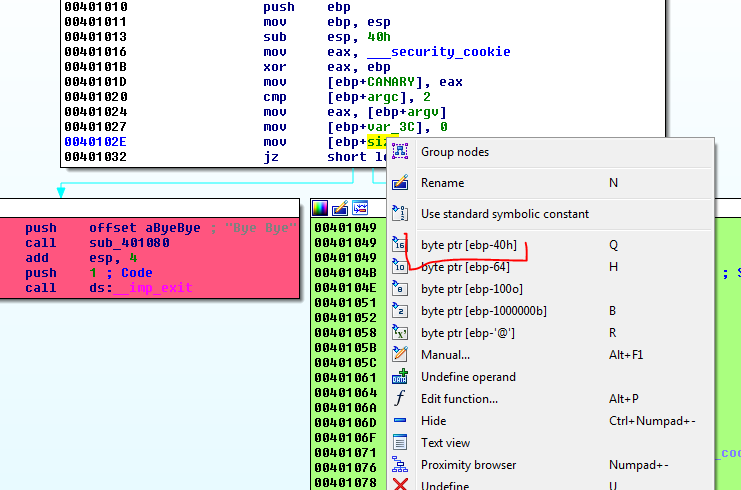Image resolution: width=741 pixels, height=490 pixels.
Task: Click the Text view icon
Action: click(x=400, y=443)
